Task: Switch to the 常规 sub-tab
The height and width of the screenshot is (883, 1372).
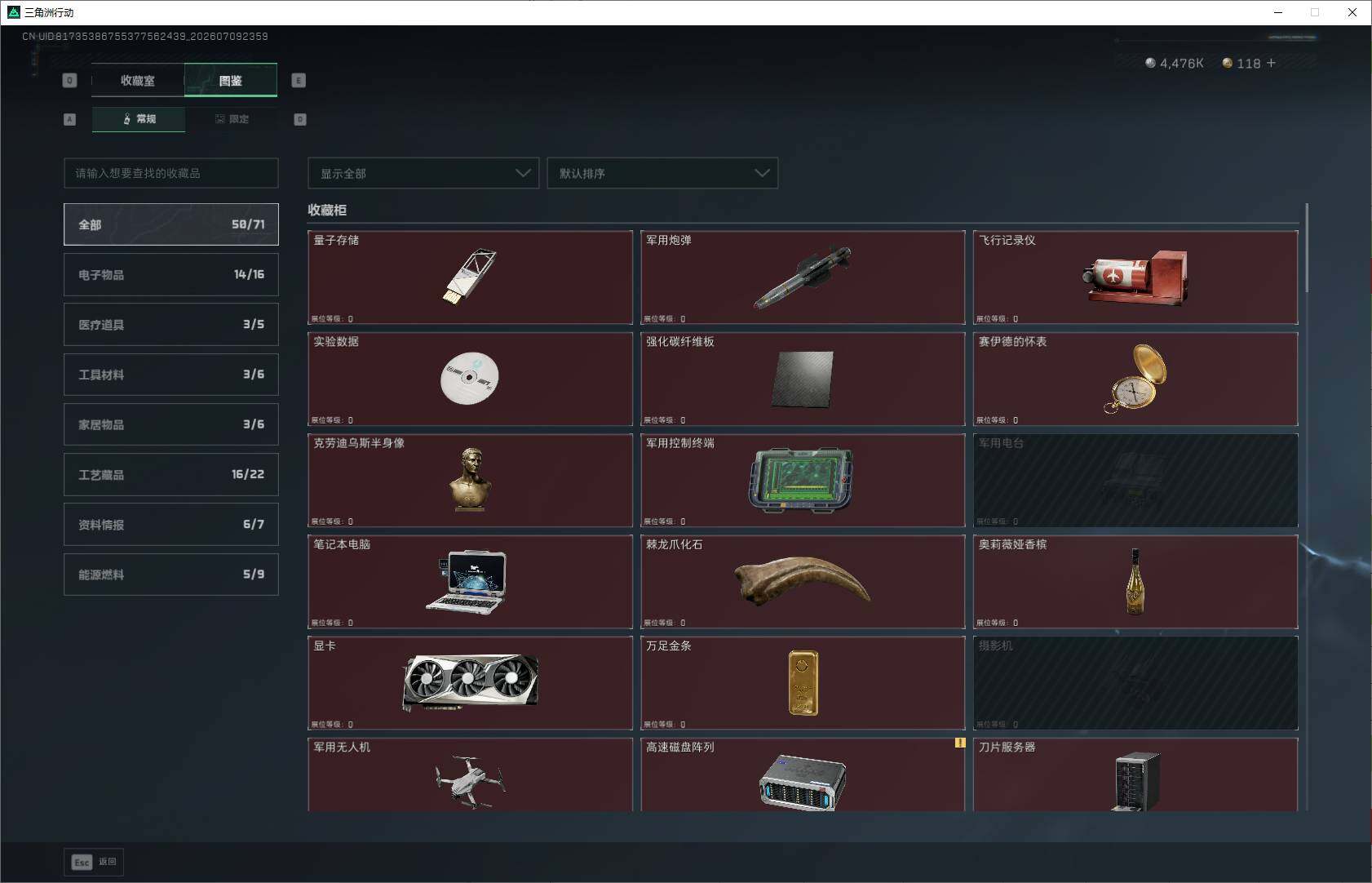Action: click(139, 119)
